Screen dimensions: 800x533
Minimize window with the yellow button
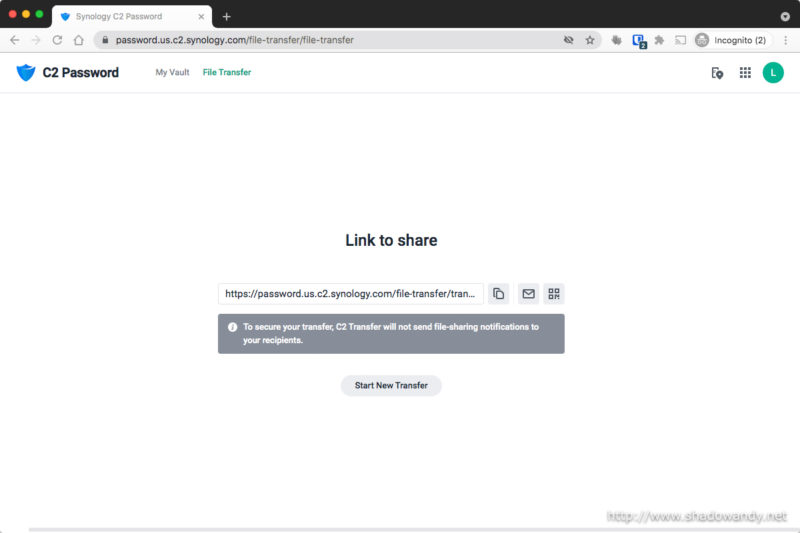pyautogui.click(x=26, y=14)
